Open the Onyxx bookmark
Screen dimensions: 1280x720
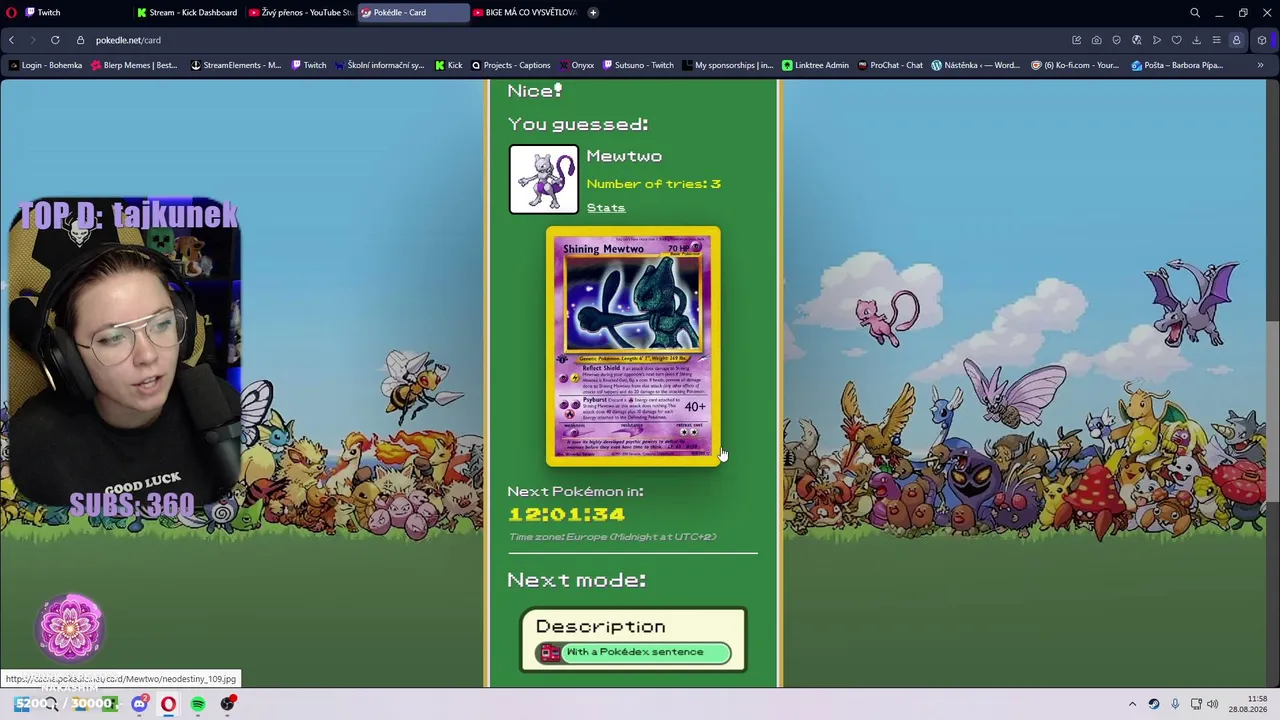pyautogui.click(x=577, y=65)
